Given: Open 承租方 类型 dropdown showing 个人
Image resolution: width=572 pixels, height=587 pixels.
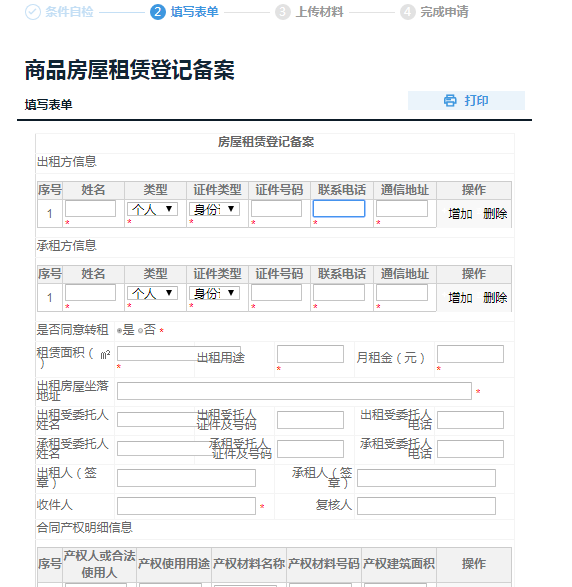Looking at the screenshot, I should 152,293.
